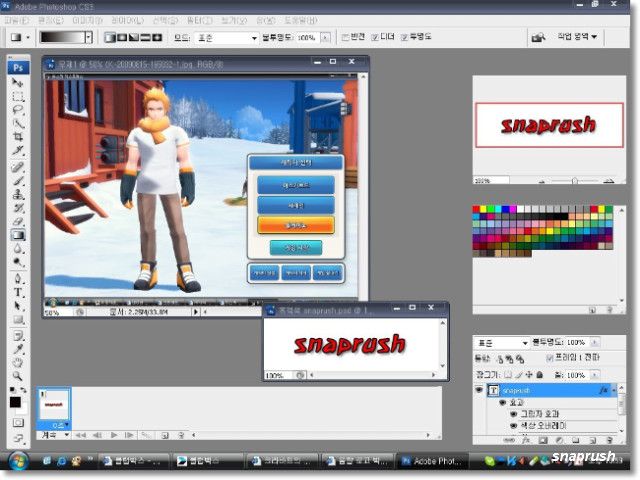Viewport: 640px width, 480px height.
Task: Click the black foreground color swatch
Action: tap(15, 402)
